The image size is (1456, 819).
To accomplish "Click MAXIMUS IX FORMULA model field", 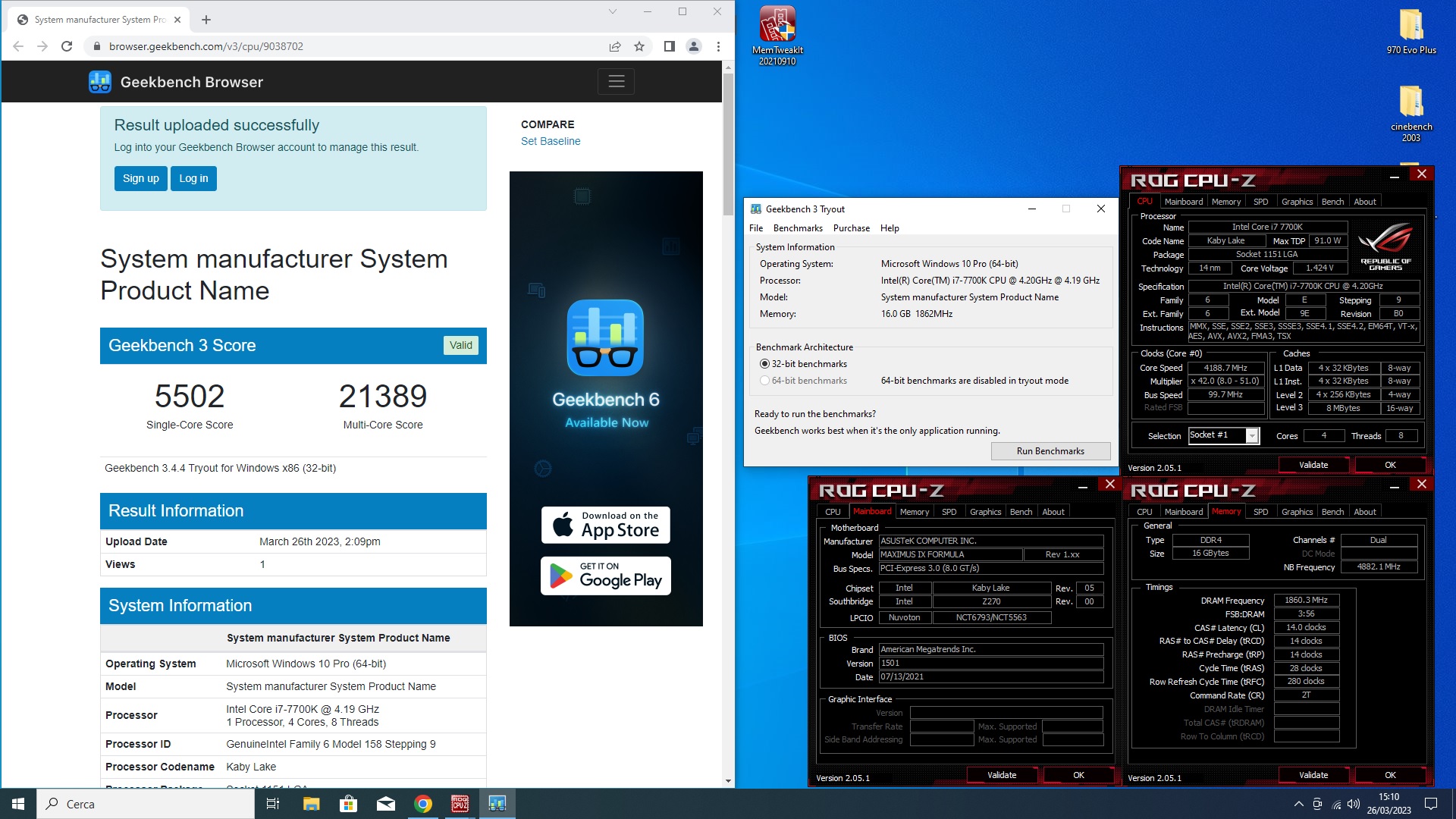I will click(x=950, y=554).
